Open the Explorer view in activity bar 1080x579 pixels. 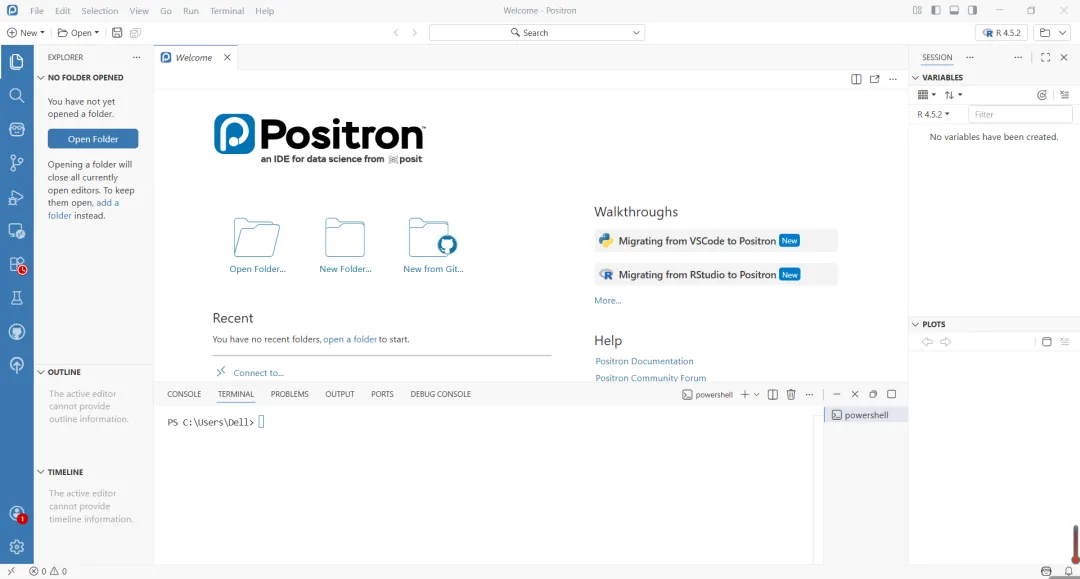coord(17,62)
